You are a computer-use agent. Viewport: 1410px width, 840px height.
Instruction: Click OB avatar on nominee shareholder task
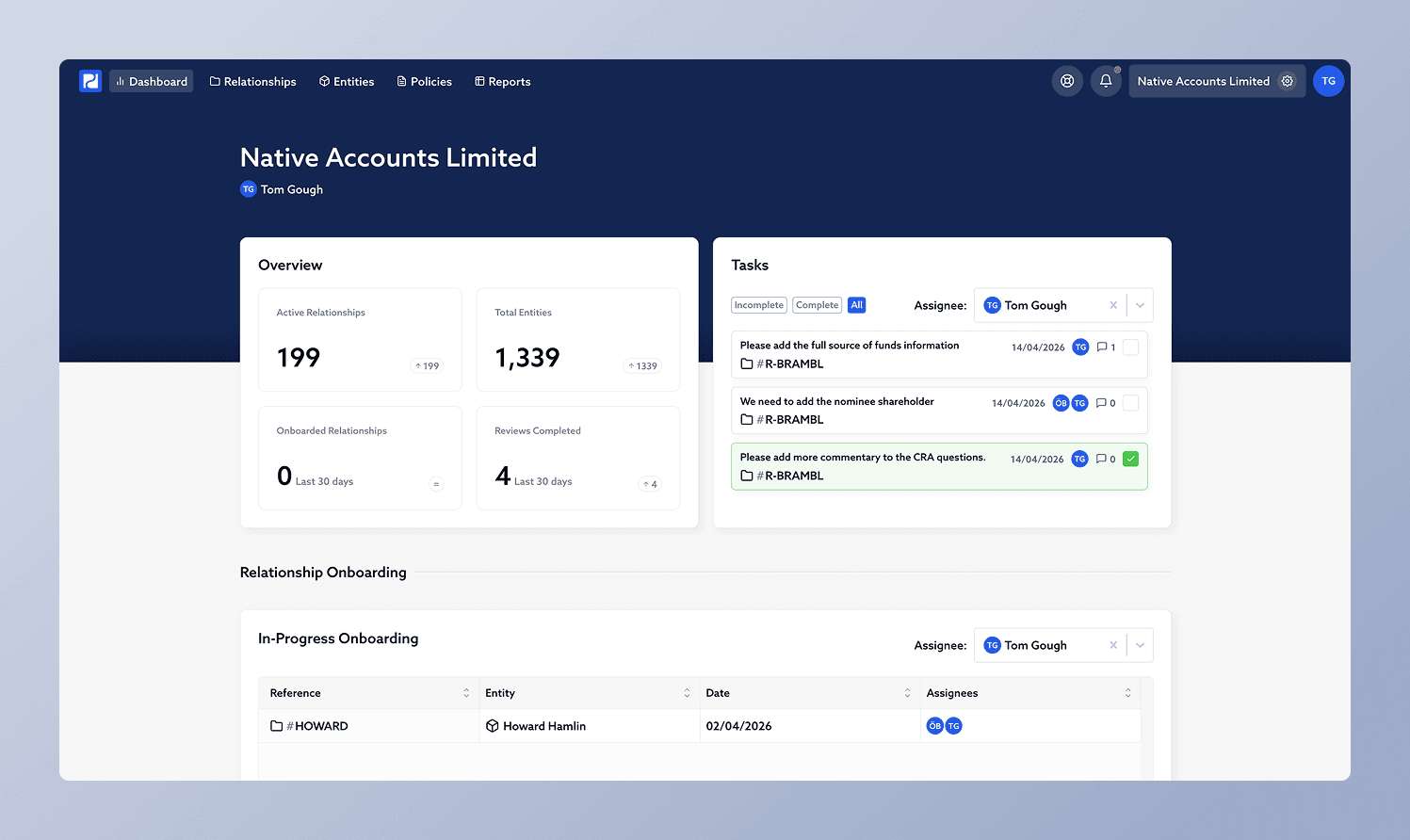[x=1062, y=403]
